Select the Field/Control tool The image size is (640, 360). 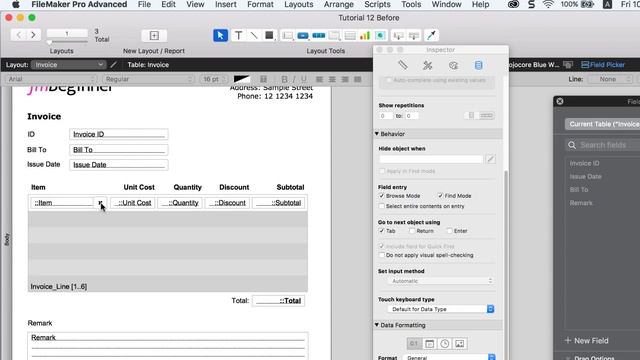[x=288, y=36]
